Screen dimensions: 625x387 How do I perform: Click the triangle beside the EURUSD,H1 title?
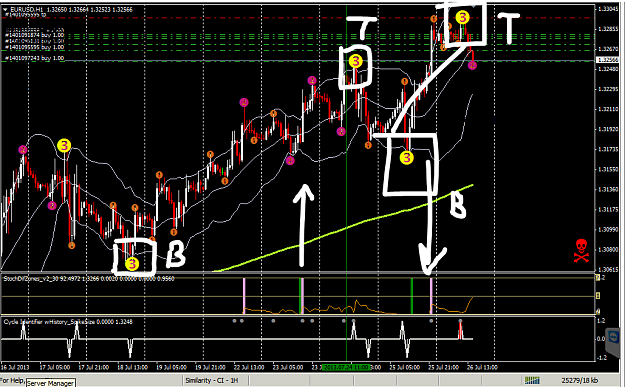(x=5, y=9)
